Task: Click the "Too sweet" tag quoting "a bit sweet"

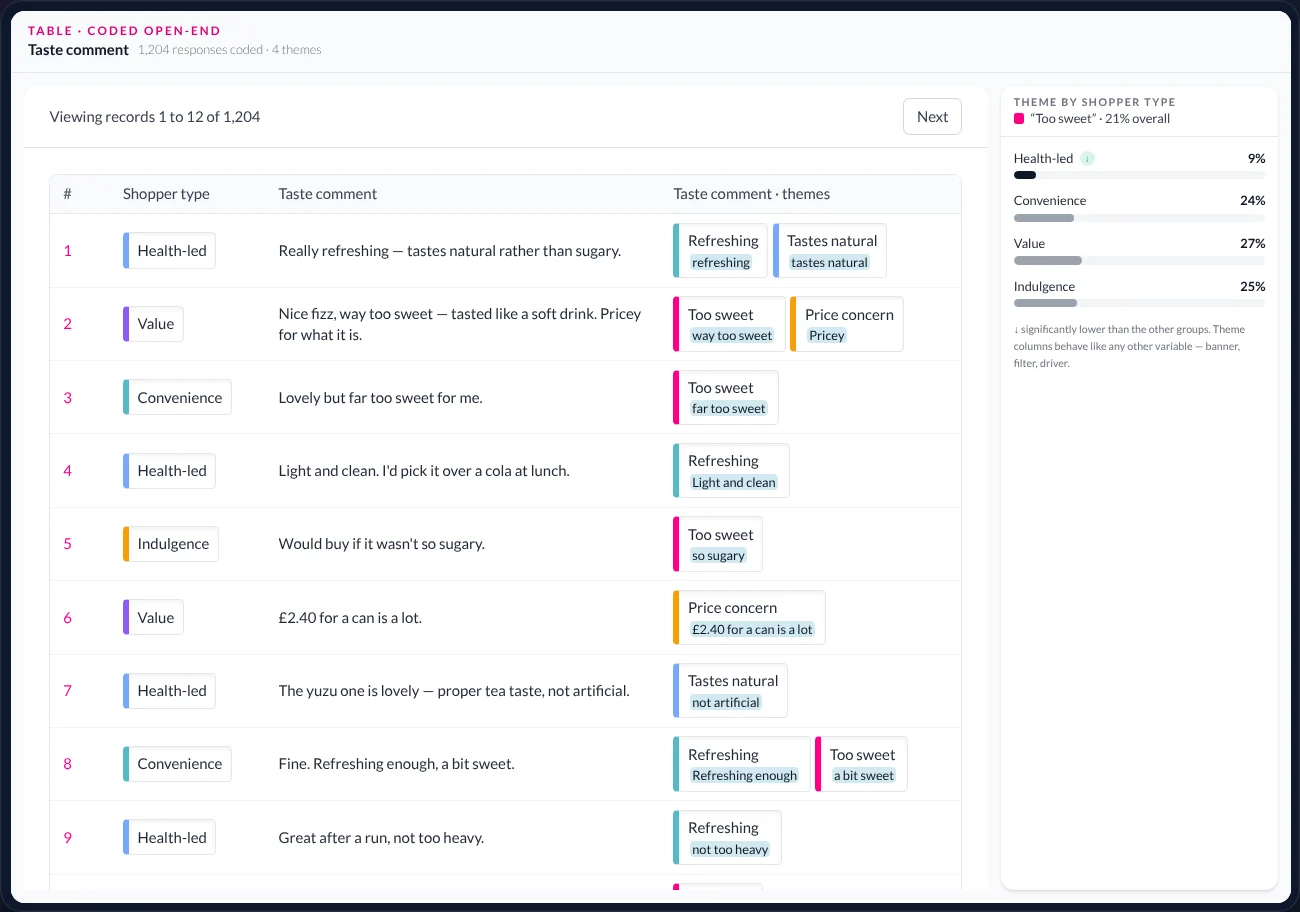Action: (861, 764)
